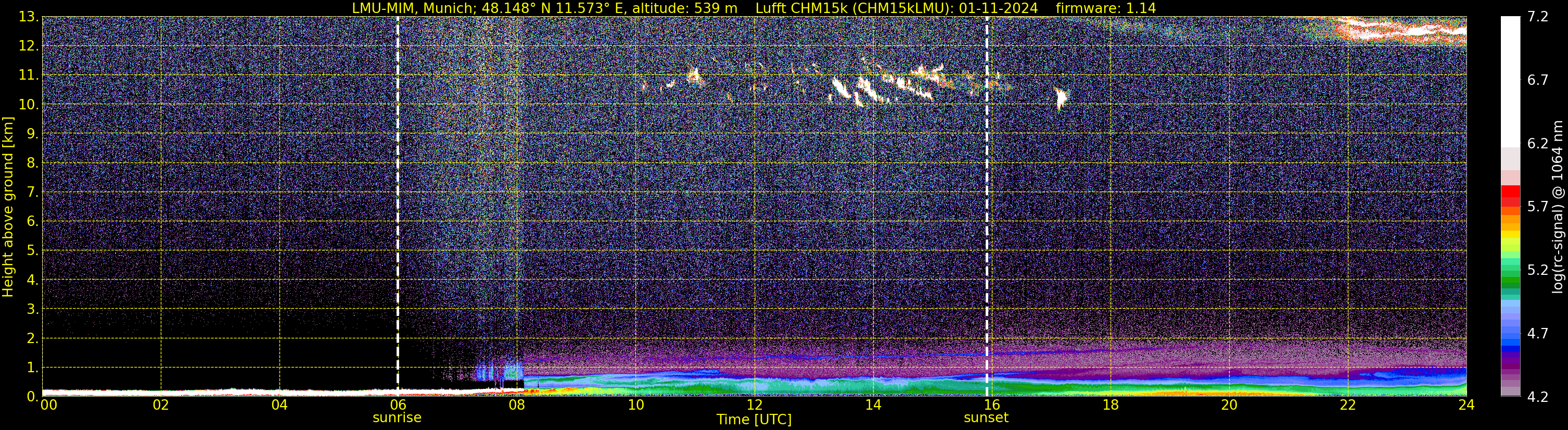Click the '6.7' colorbar tick label
1568x430 pixels.
(1538, 80)
